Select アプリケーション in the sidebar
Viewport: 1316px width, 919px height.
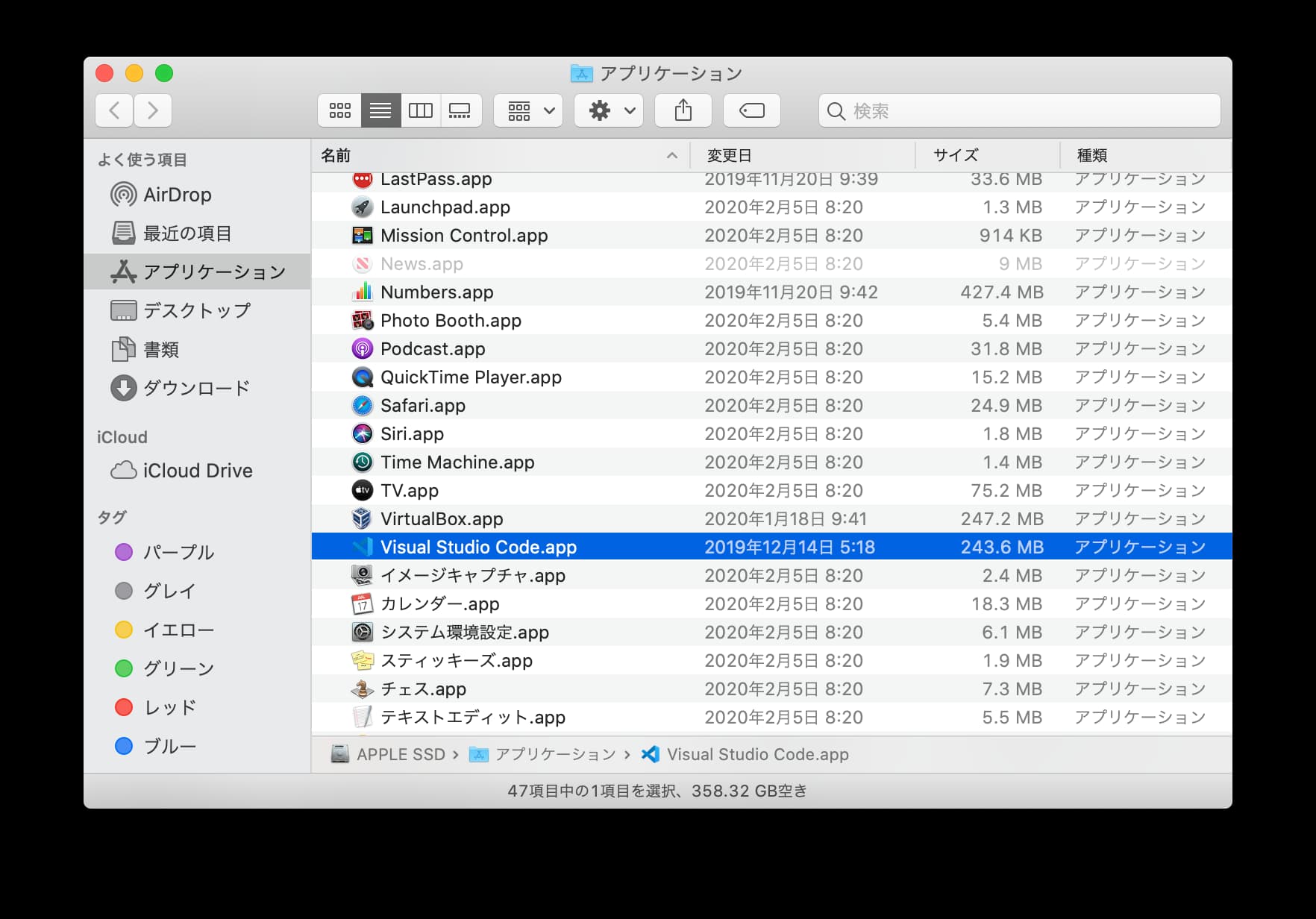coord(197,272)
